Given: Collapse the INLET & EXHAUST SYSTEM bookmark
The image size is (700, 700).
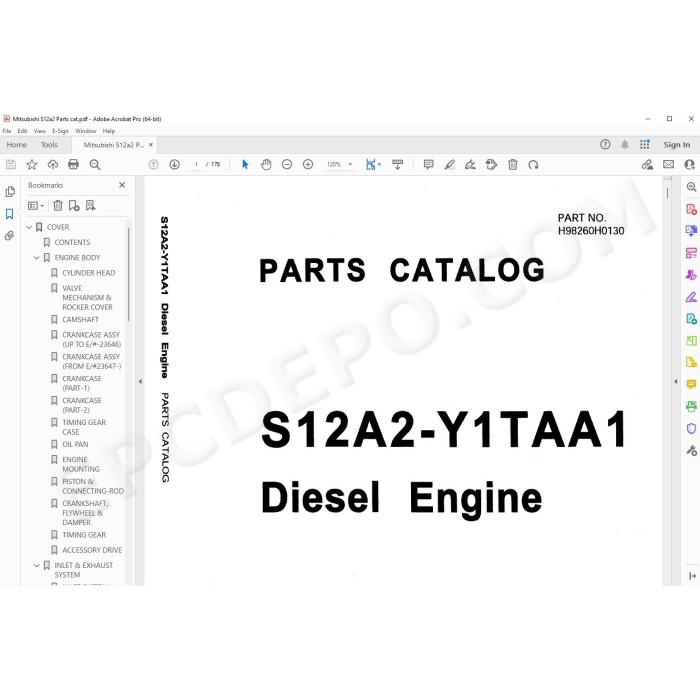Looking at the screenshot, I should 37,565.
